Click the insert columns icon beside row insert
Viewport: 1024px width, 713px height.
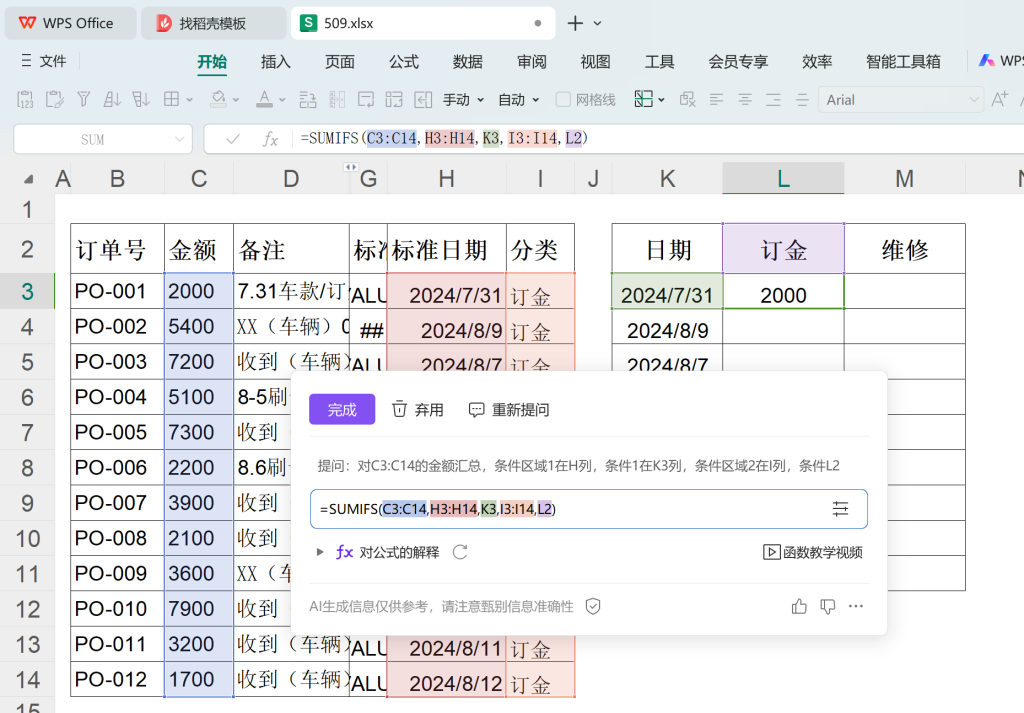tap(337, 99)
